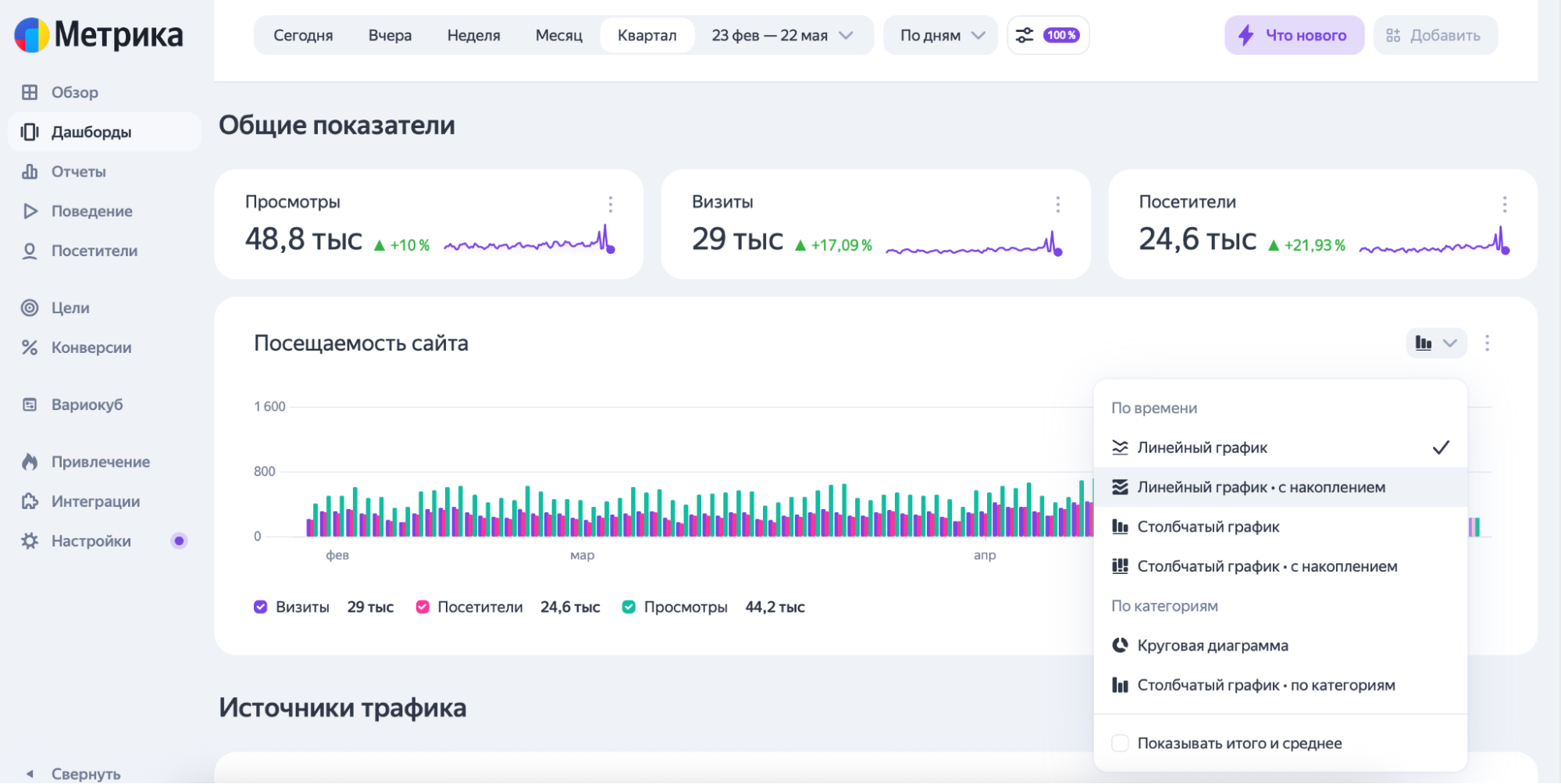This screenshot has height=784, width=1561.
Task: Toggle the Визиты legend checkbox
Action: pyautogui.click(x=261, y=607)
